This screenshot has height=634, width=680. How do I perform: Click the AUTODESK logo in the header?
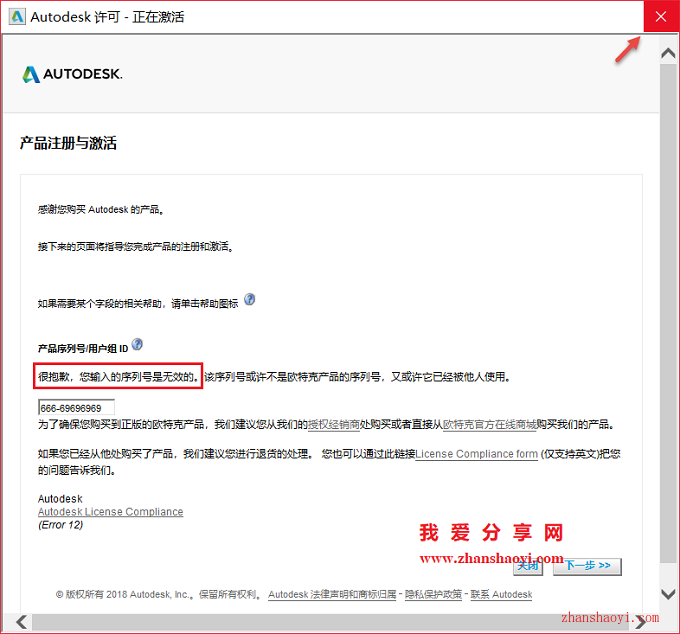[x=72, y=74]
